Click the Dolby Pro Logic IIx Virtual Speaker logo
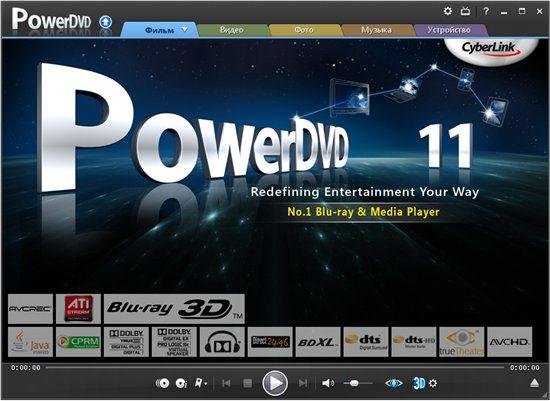 [x=174, y=342]
